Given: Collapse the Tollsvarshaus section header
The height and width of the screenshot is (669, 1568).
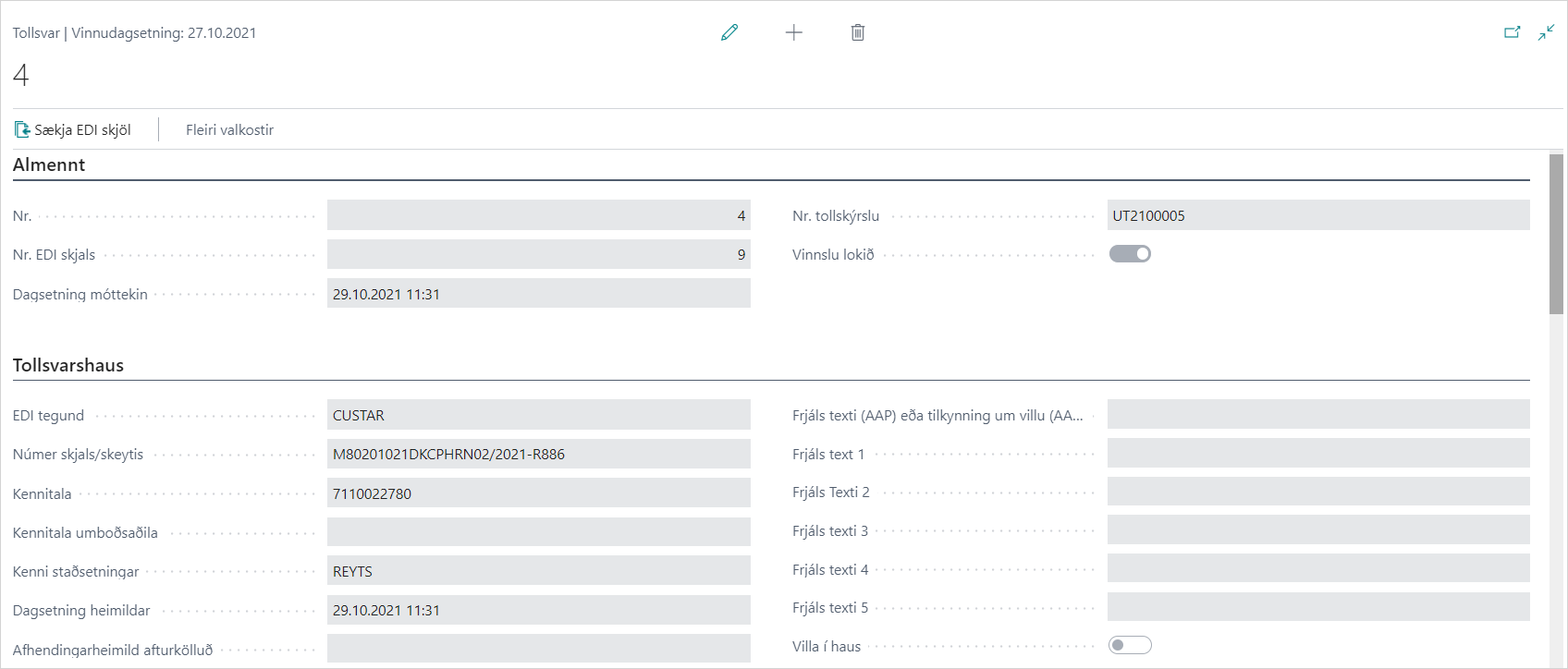Looking at the screenshot, I should click(x=68, y=365).
